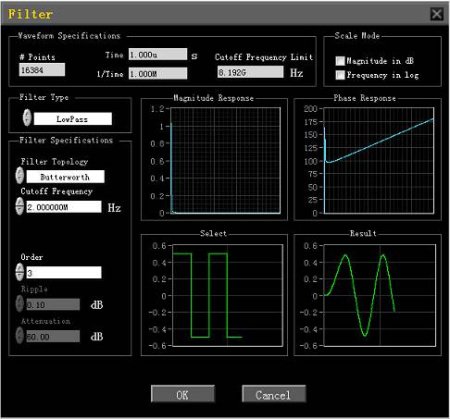Click the Cutoff Frequency Limit field

pos(250,72)
